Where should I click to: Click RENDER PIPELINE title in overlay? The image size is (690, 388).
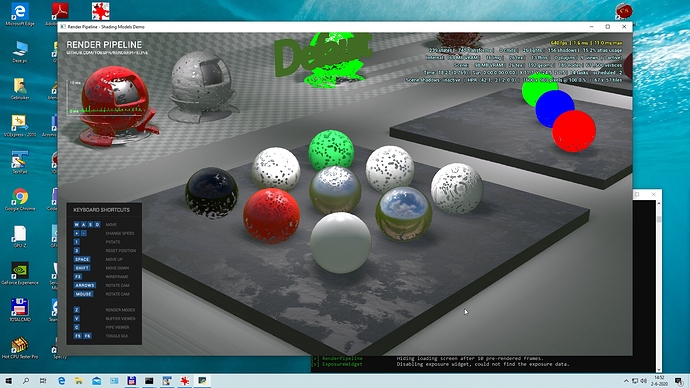click(104, 45)
